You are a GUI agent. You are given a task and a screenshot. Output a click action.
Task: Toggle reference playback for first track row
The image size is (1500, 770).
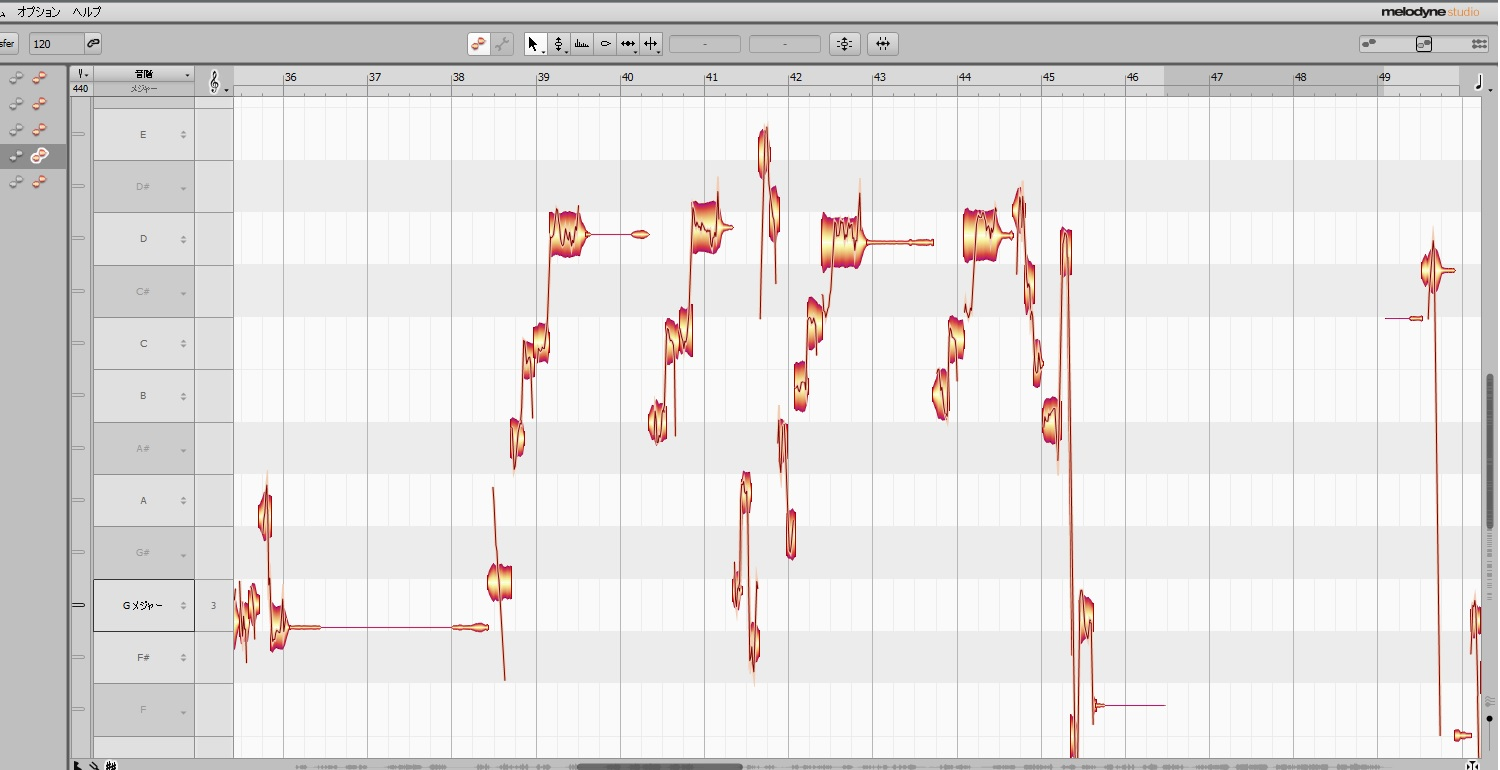coord(16,78)
